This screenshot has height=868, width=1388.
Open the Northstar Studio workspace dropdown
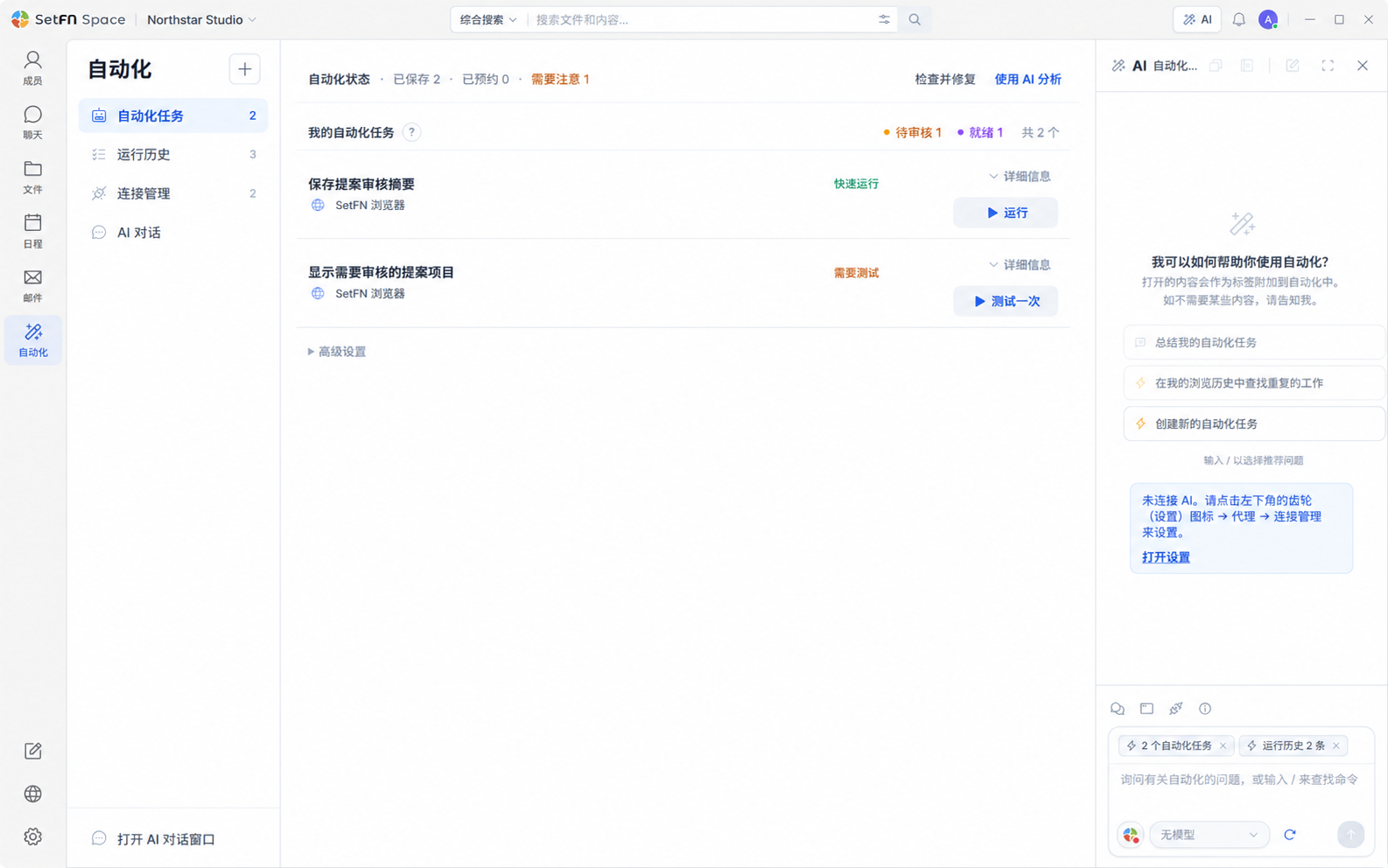click(x=201, y=19)
